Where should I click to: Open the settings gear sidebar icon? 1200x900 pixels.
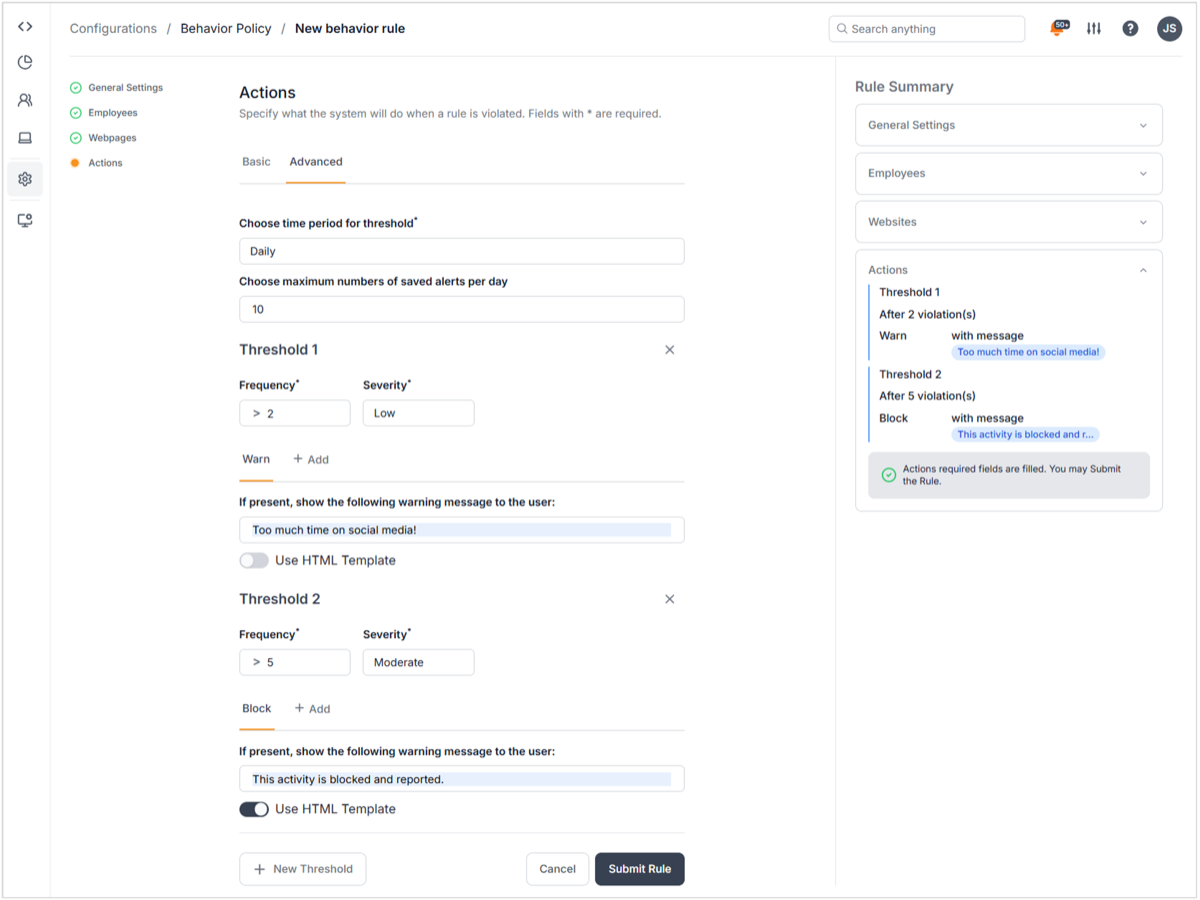pyautogui.click(x=25, y=179)
